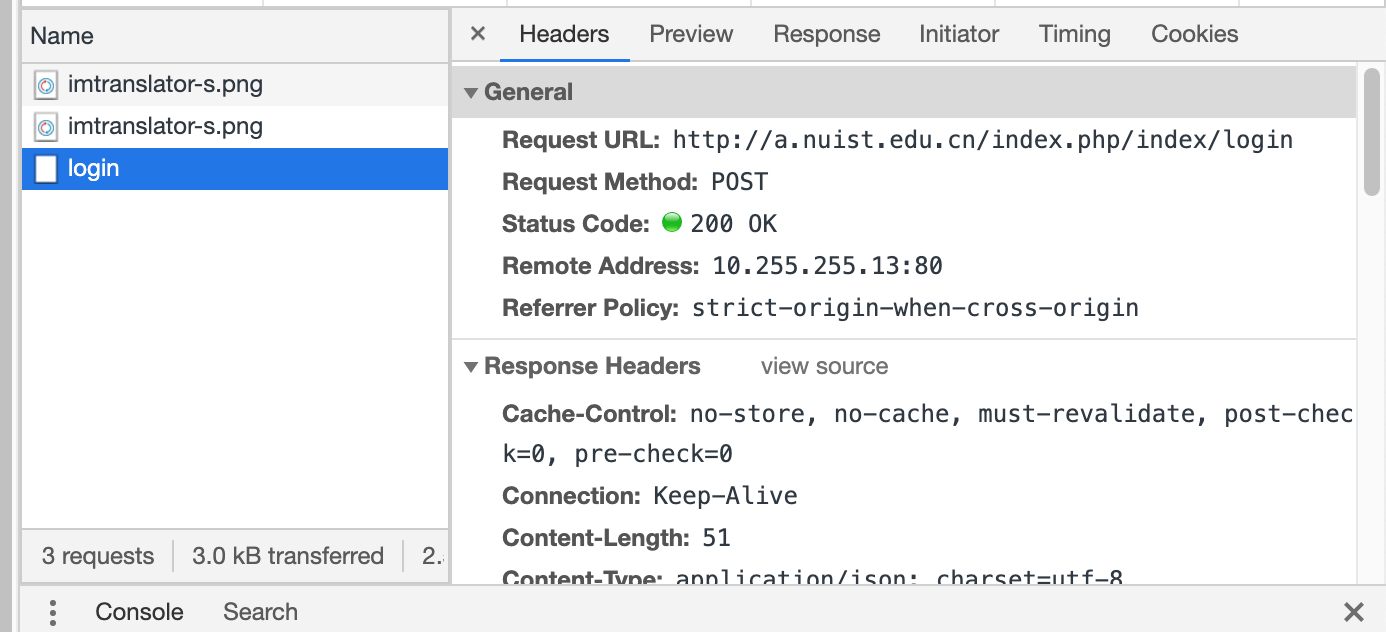The height and width of the screenshot is (632, 1386).
Task: Click the 3.0 kB transferred status entry
Action: pos(288,556)
